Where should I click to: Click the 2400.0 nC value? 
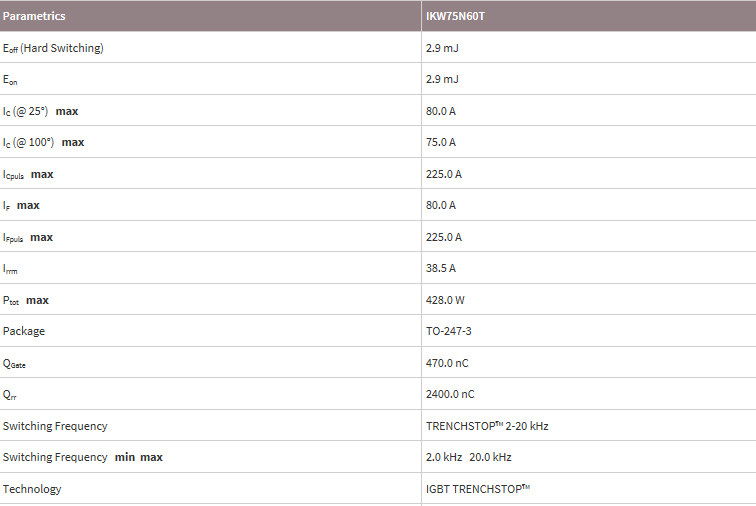tap(450, 394)
